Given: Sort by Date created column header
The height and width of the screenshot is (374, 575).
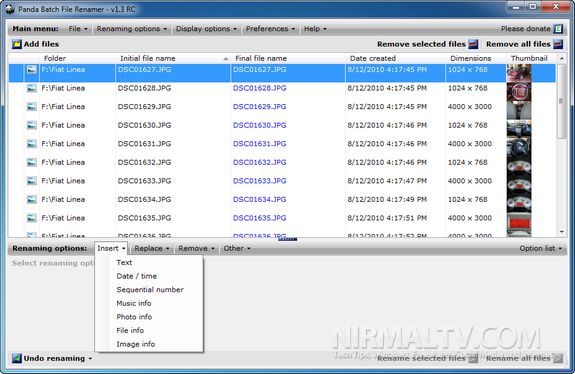Looking at the screenshot, I should (x=395, y=58).
